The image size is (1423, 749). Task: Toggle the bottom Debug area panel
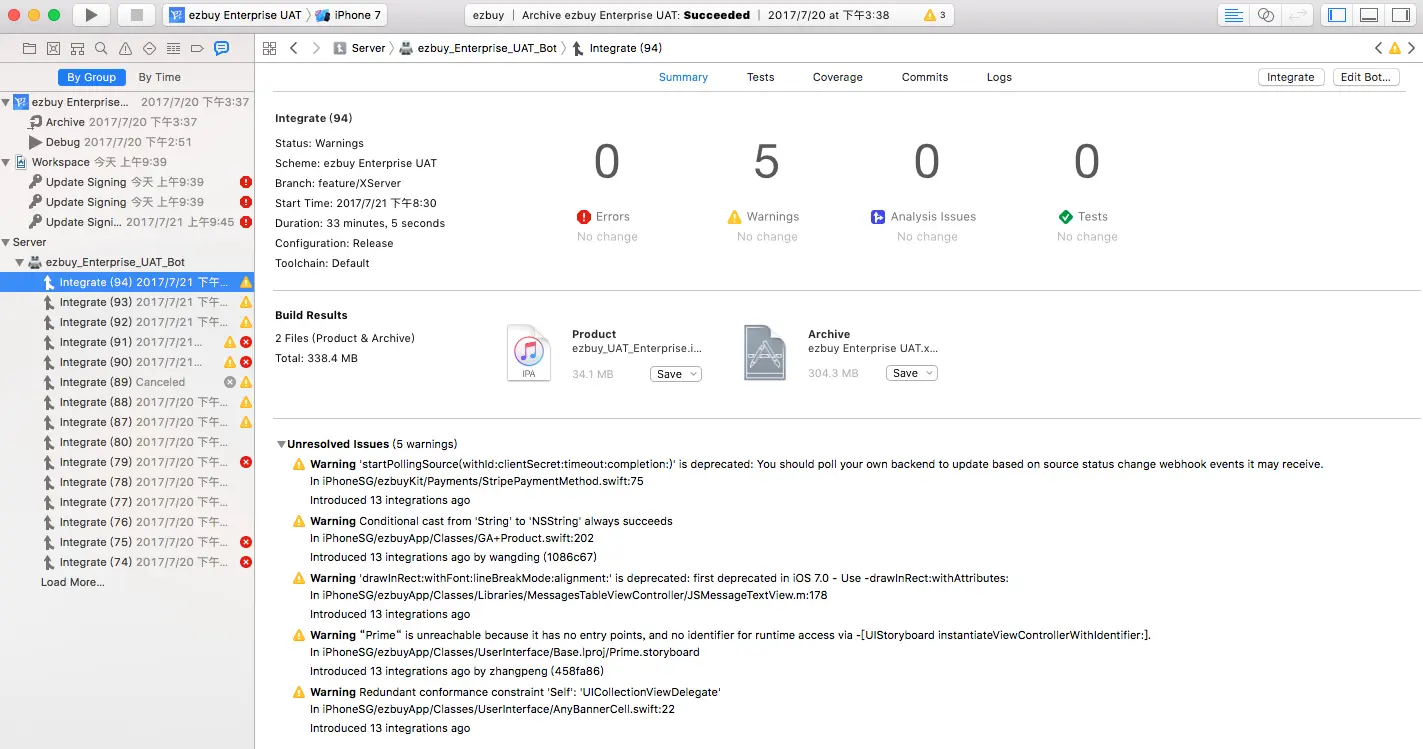coord(1369,15)
